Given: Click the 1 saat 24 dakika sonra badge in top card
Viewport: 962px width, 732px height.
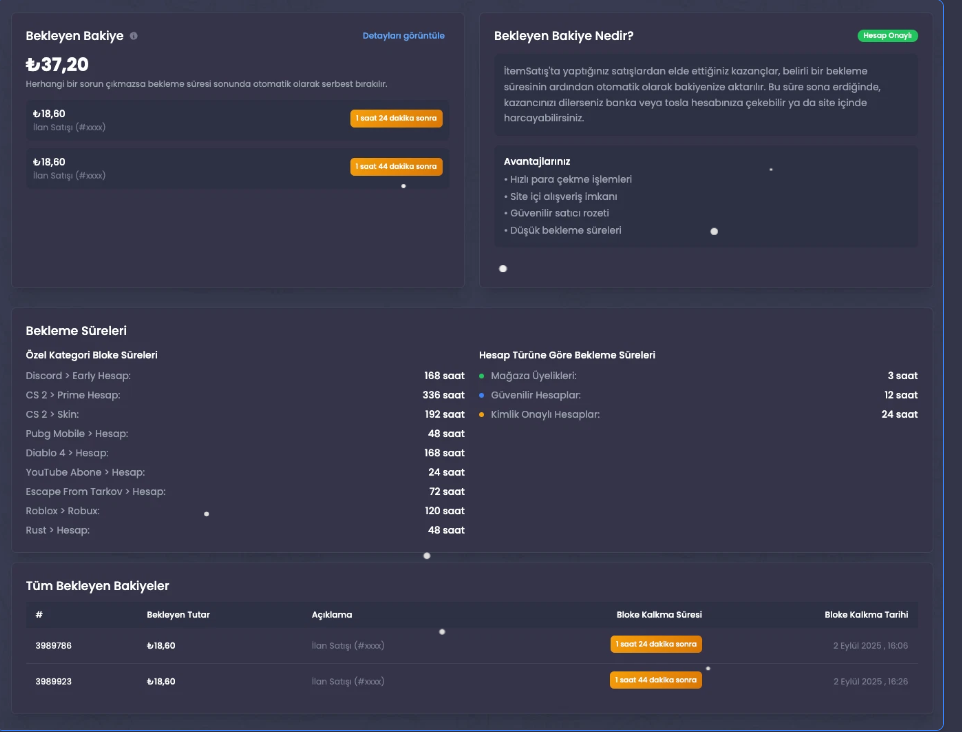Looking at the screenshot, I should coord(396,118).
